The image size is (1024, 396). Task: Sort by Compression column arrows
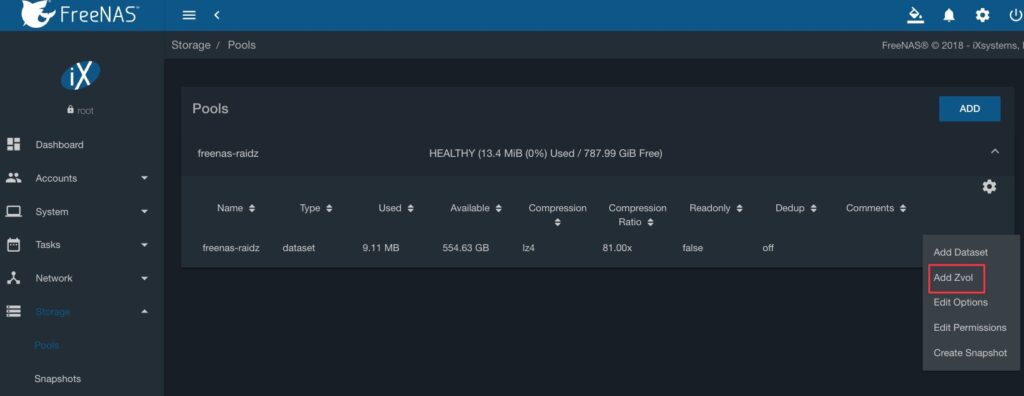click(x=557, y=223)
